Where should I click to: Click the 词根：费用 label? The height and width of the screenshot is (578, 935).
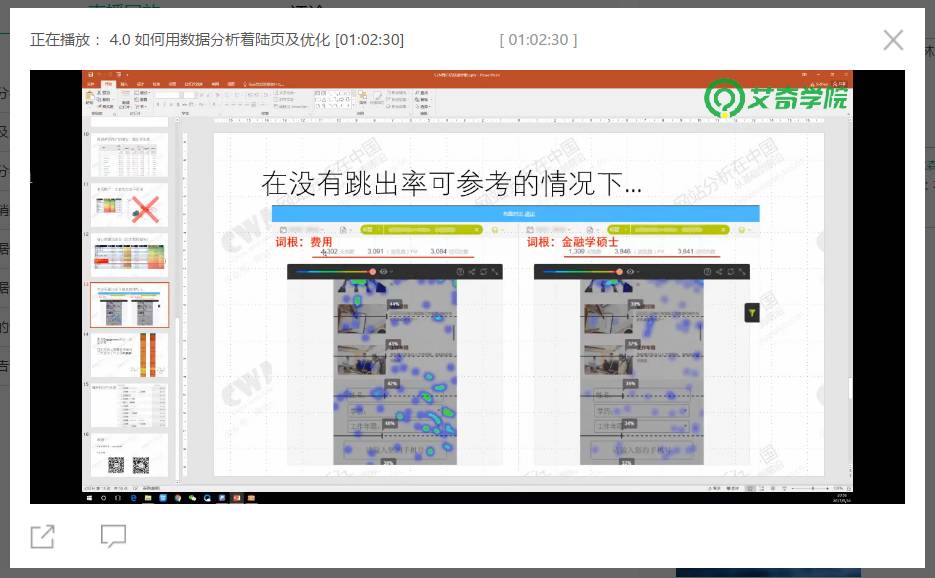(x=304, y=242)
